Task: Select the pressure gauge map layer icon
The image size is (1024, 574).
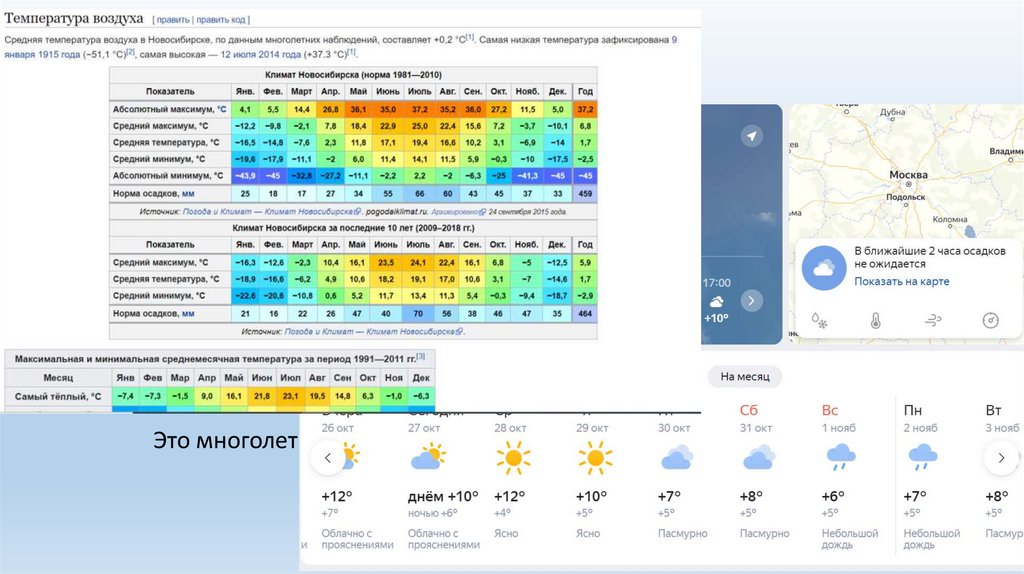Action: [990, 321]
